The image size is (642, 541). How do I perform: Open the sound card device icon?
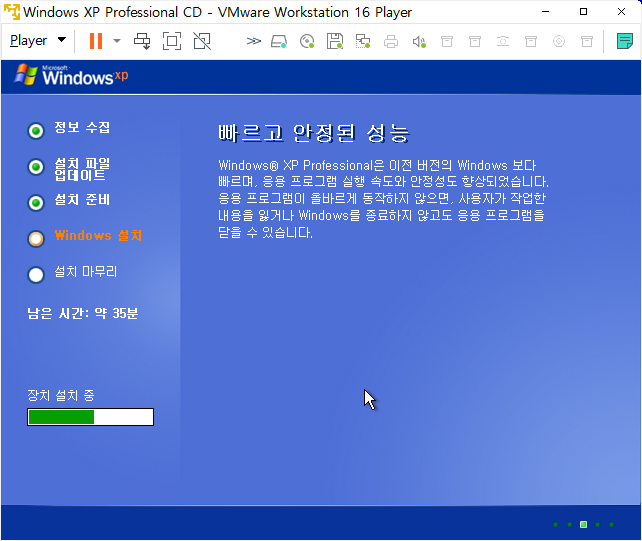tap(419, 41)
